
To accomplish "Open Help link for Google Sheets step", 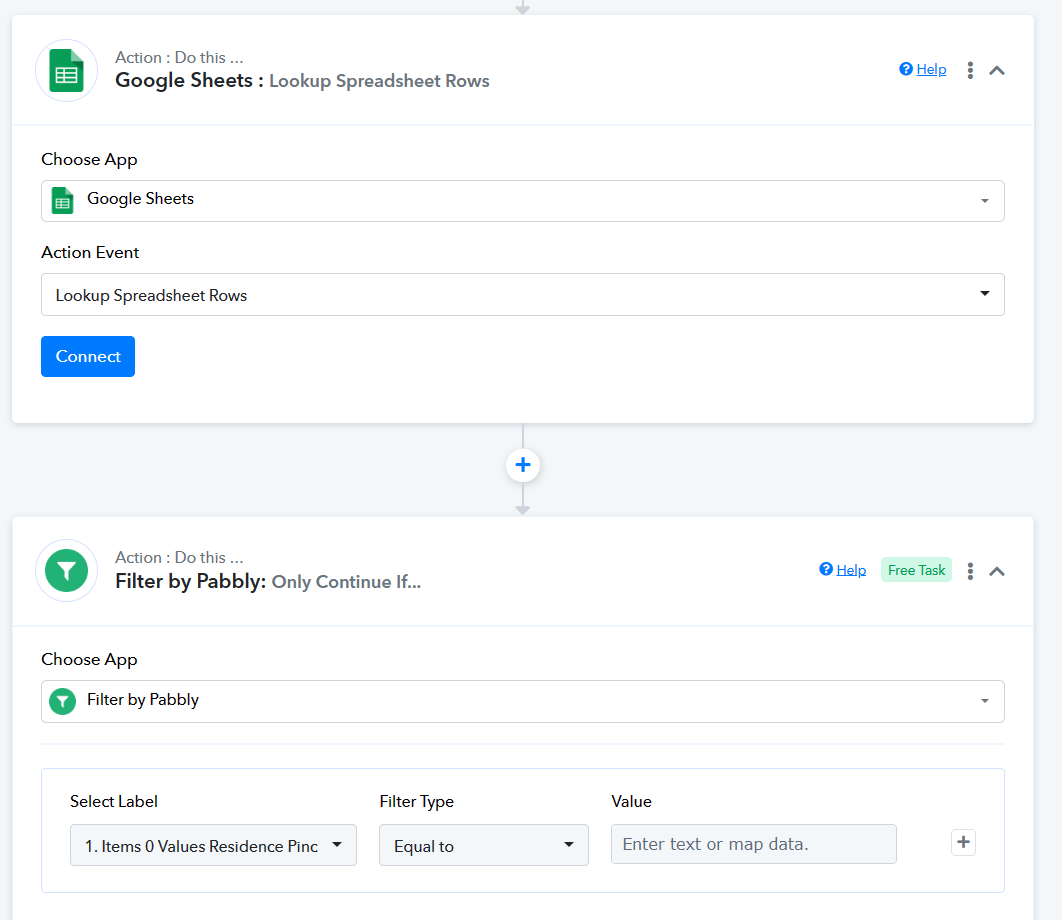I will click(x=931, y=69).
